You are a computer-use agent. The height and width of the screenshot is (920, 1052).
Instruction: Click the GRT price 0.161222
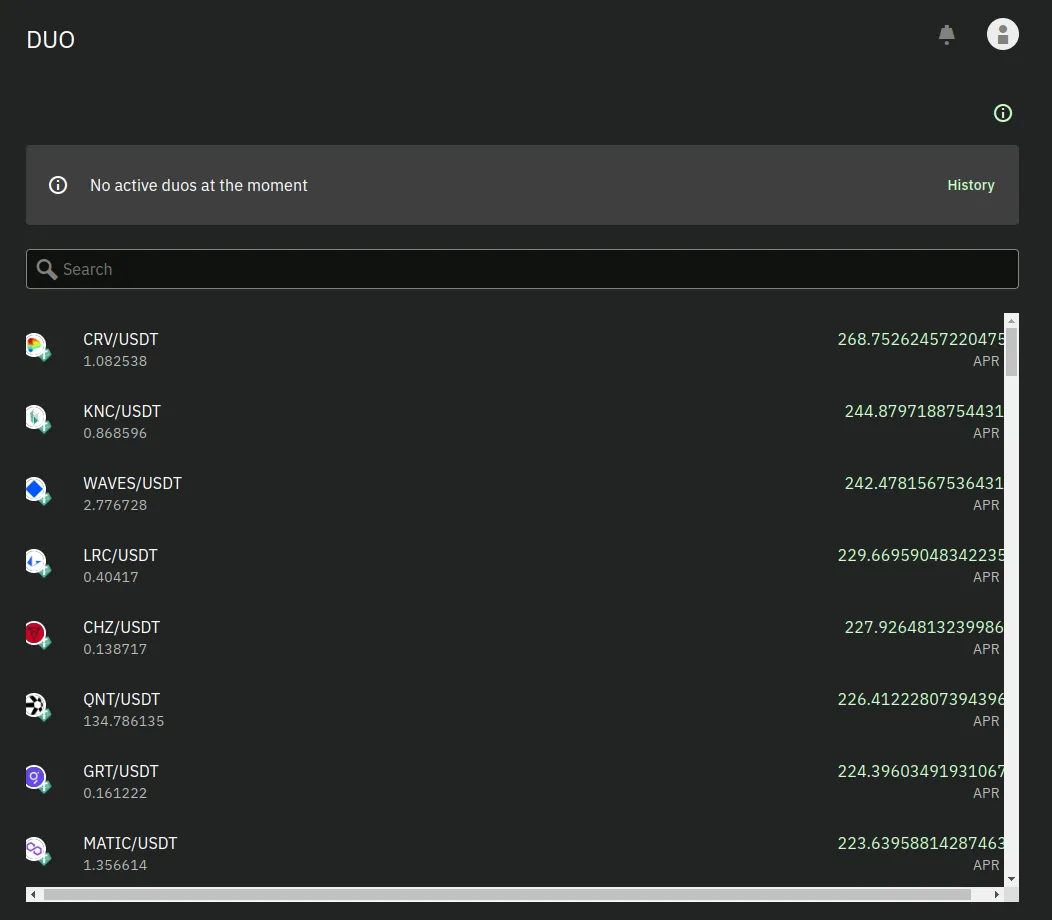[x=115, y=793]
